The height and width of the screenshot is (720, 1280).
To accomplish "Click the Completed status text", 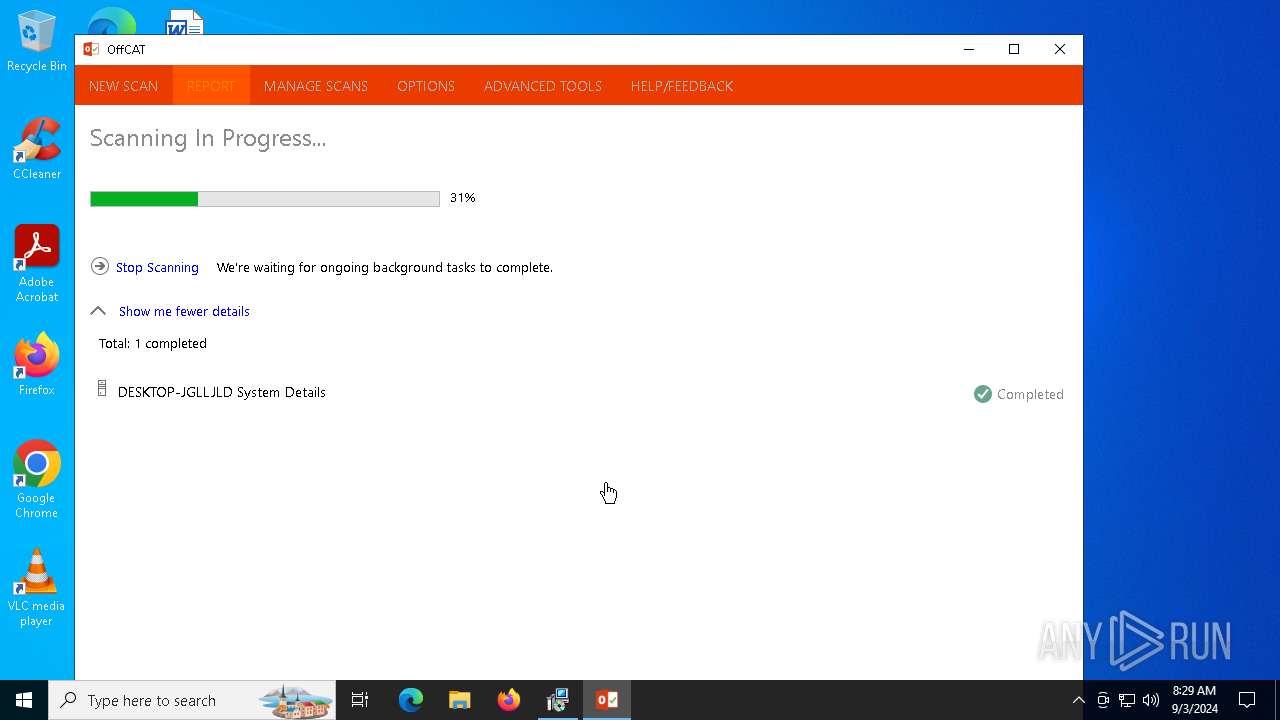I will point(1030,394).
